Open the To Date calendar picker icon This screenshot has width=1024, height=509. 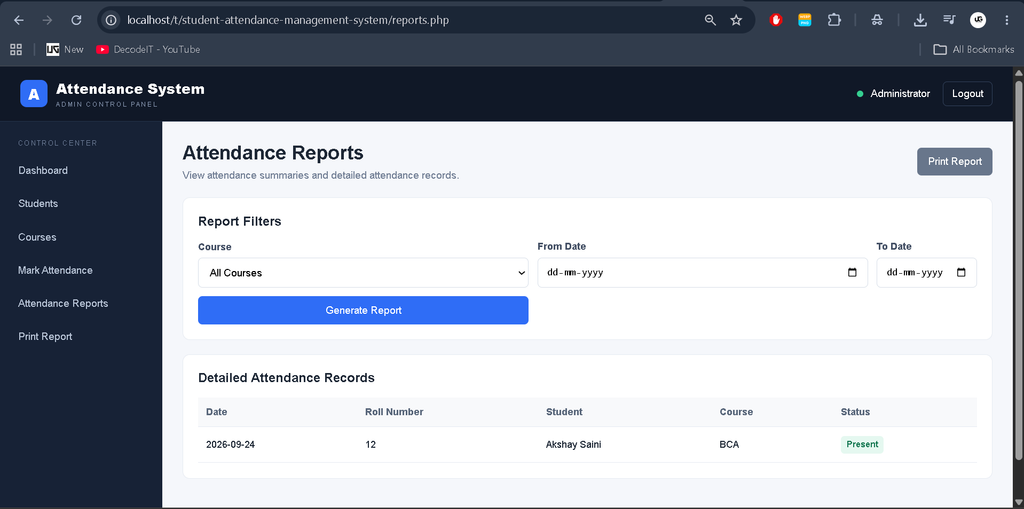(961, 272)
